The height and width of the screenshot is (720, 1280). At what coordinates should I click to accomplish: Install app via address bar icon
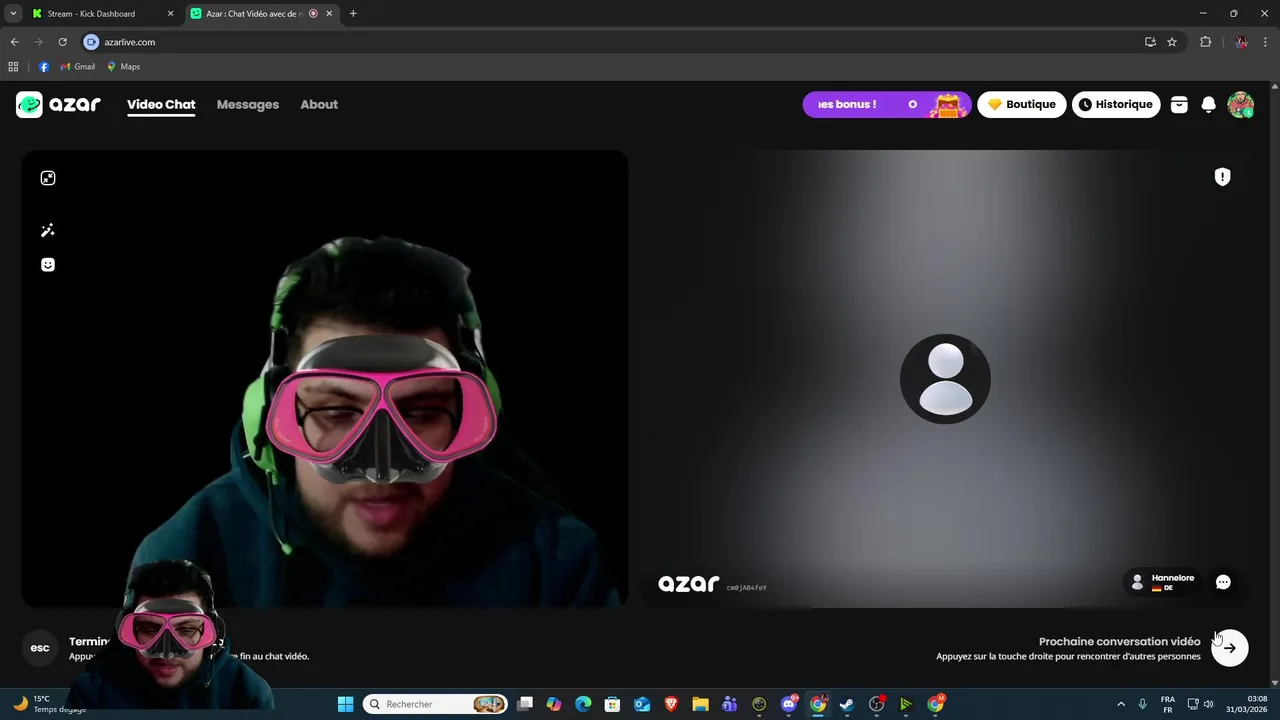(x=1150, y=42)
